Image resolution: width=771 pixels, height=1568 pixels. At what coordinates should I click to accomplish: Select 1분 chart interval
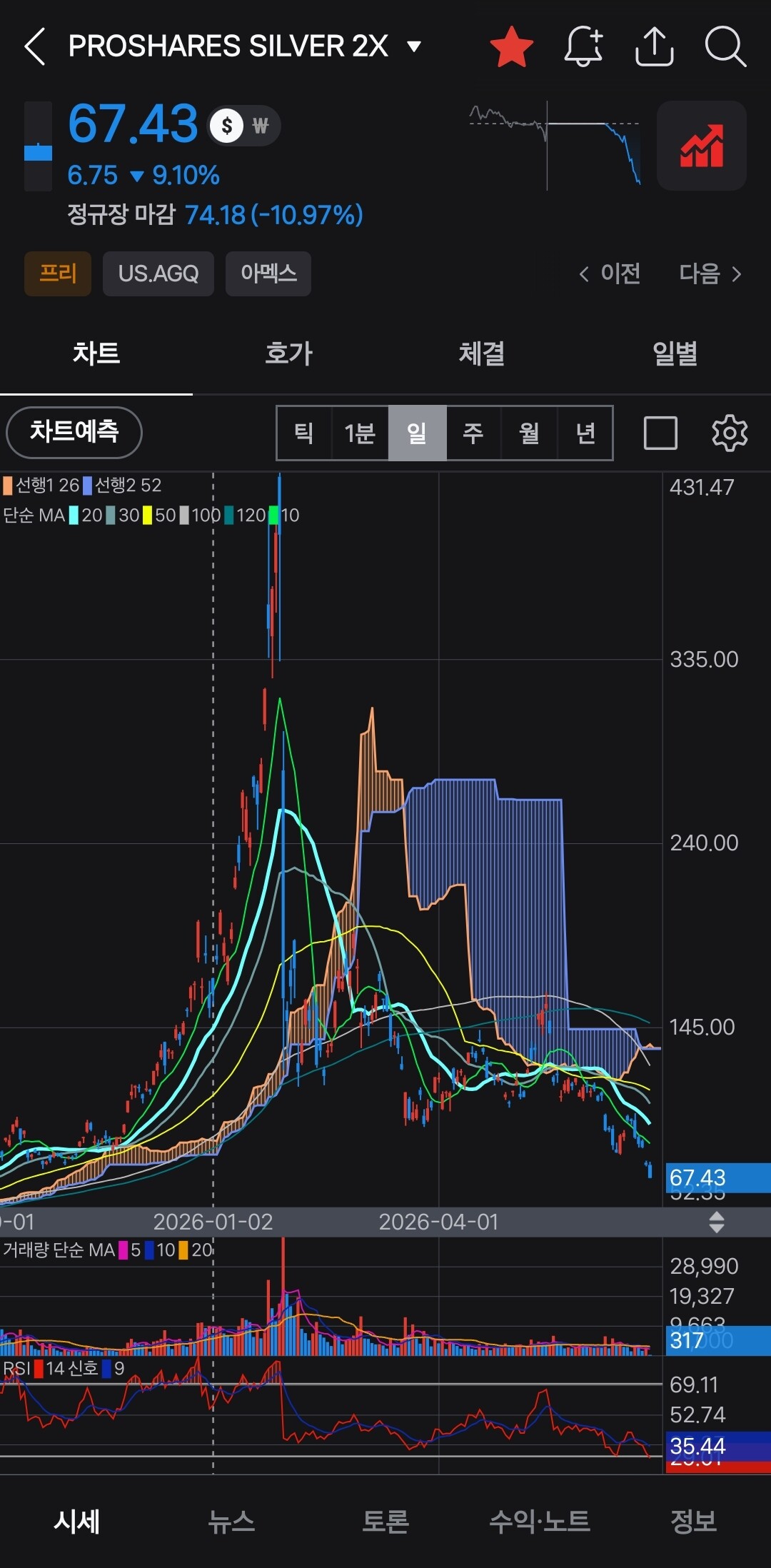pyautogui.click(x=360, y=433)
